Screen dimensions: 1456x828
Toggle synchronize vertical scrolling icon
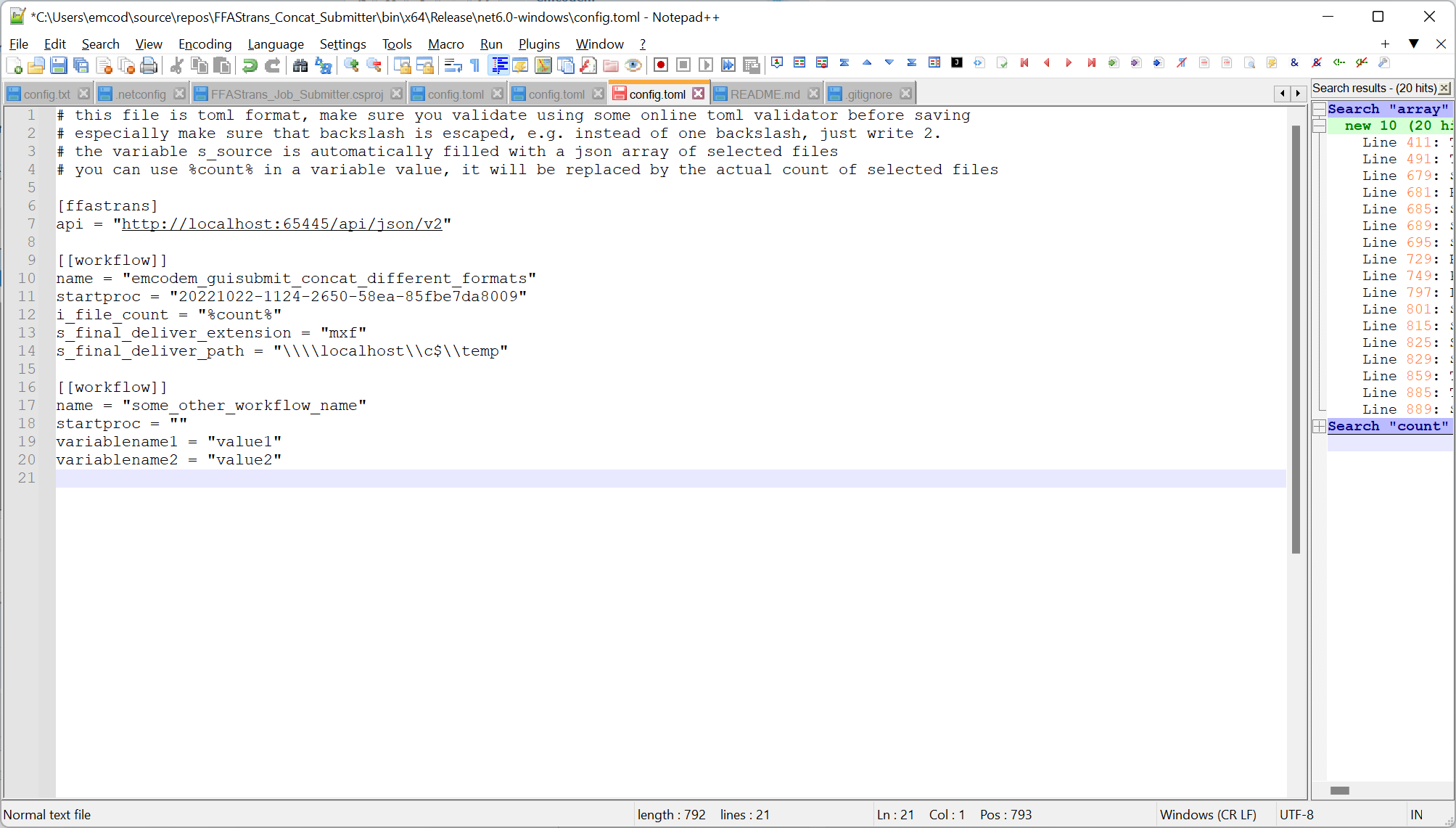[403, 65]
